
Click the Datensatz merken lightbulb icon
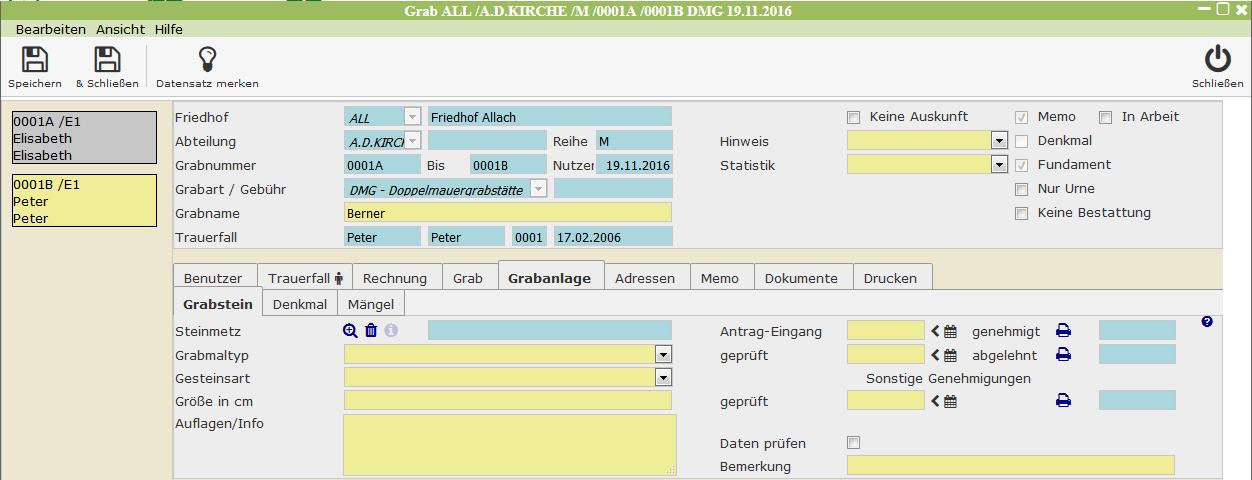(x=207, y=60)
